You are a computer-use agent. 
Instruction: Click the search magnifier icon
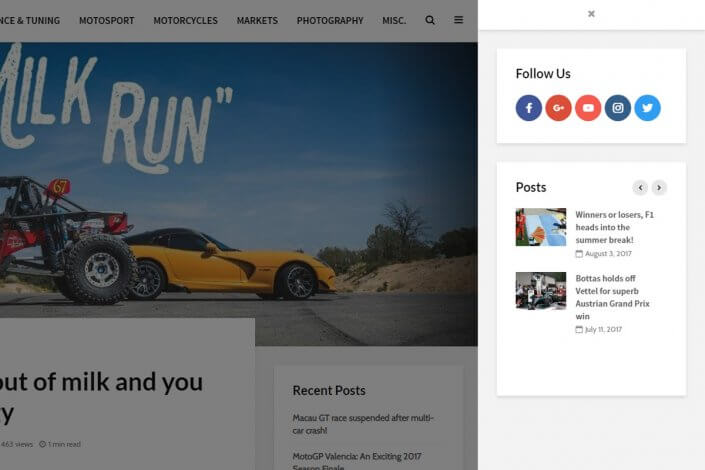point(430,20)
